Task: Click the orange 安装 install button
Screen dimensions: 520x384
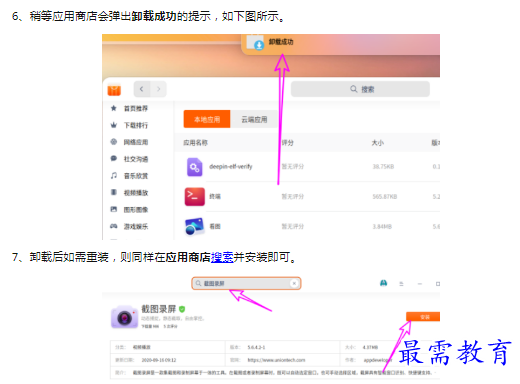Action: point(423,317)
